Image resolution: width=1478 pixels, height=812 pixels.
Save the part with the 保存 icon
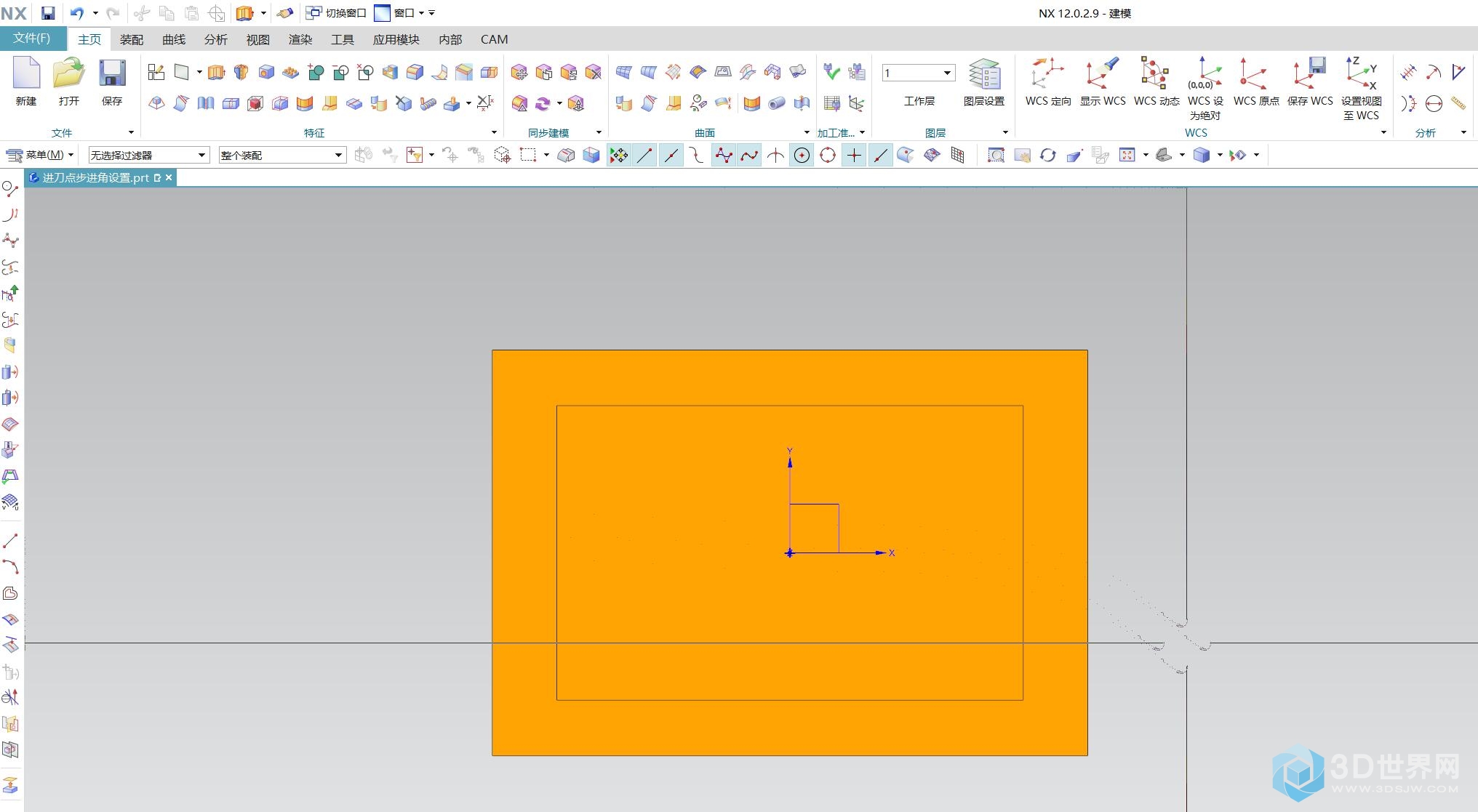(x=112, y=74)
